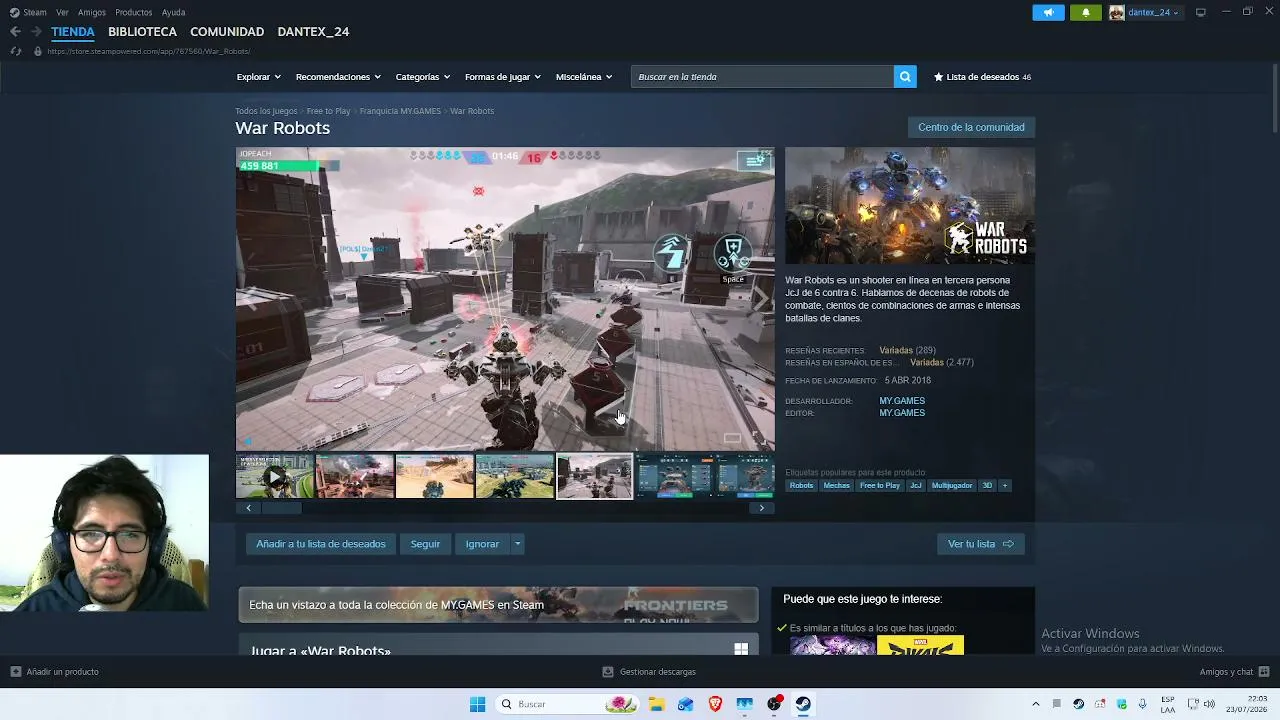Click the Steam taskbar icon

[x=803, y=704]
